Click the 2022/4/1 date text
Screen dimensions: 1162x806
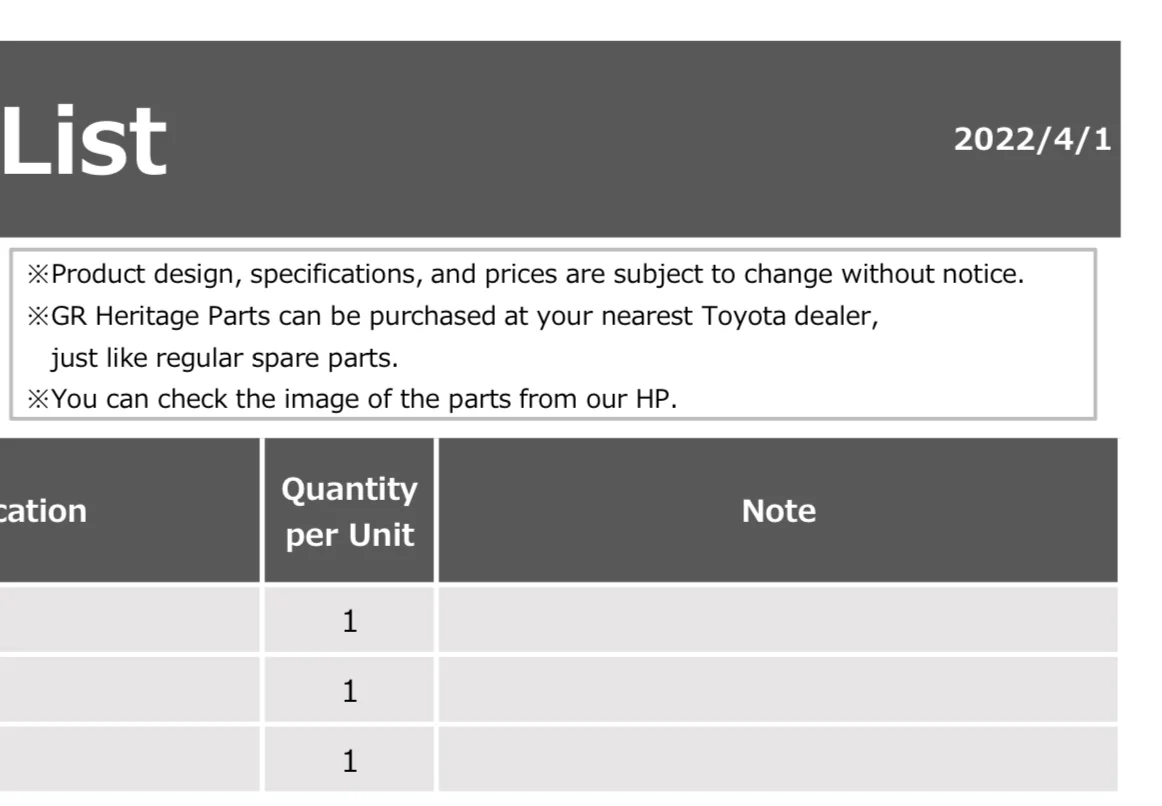1032,140
